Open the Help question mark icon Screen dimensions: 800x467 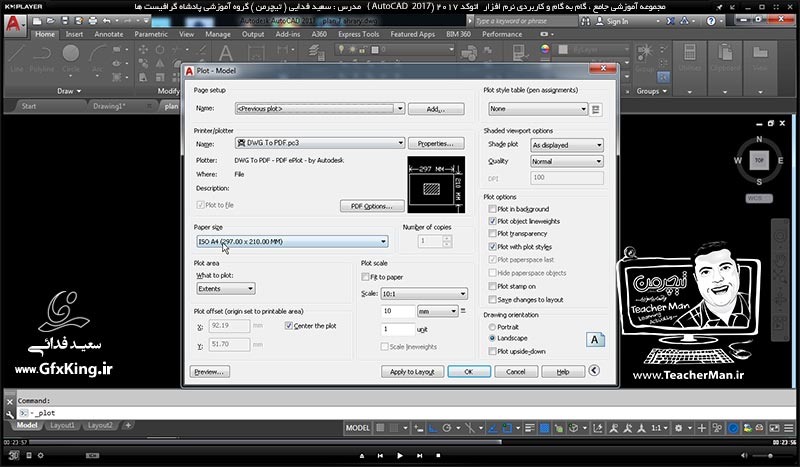[711, 21]
